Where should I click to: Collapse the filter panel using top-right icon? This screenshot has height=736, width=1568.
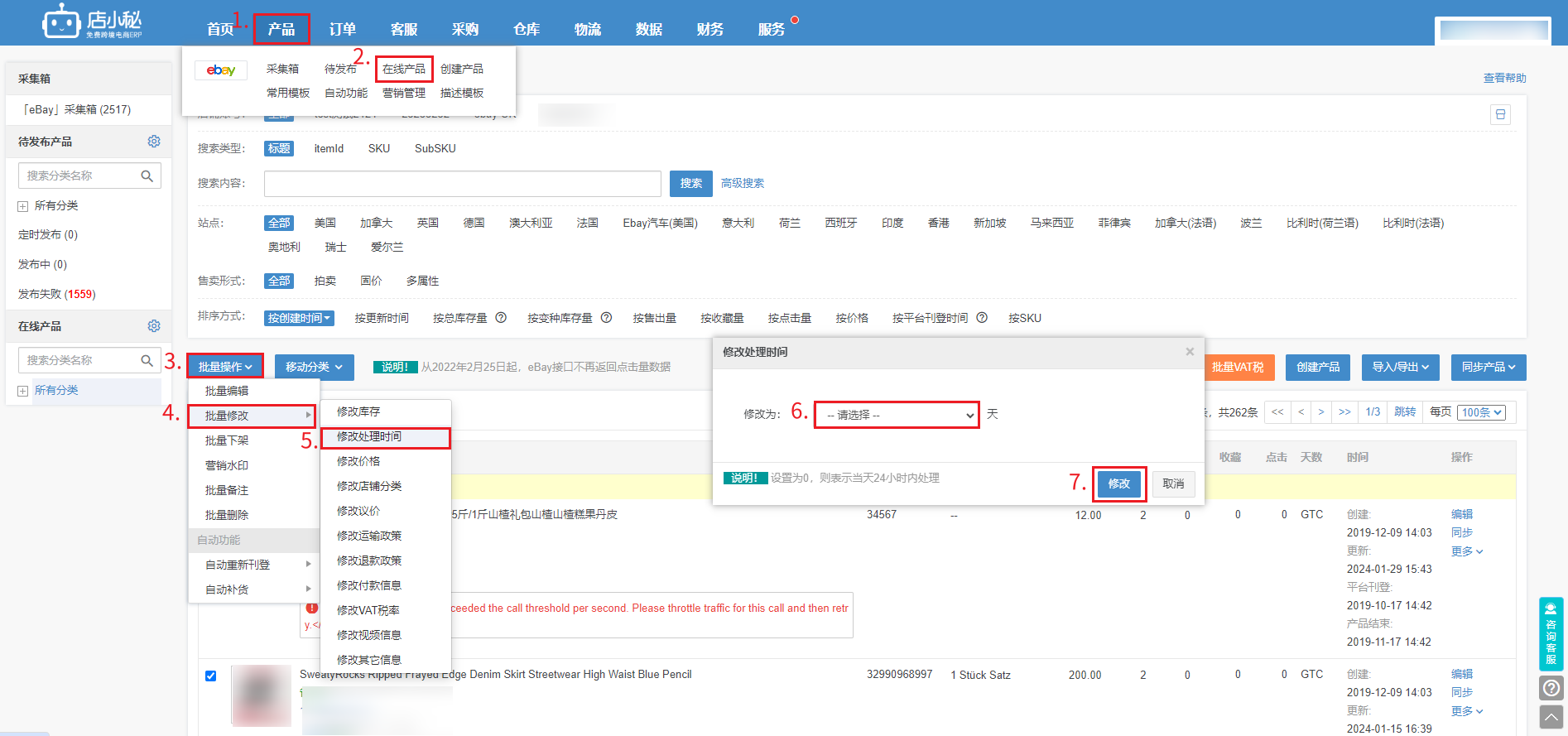1500,114
